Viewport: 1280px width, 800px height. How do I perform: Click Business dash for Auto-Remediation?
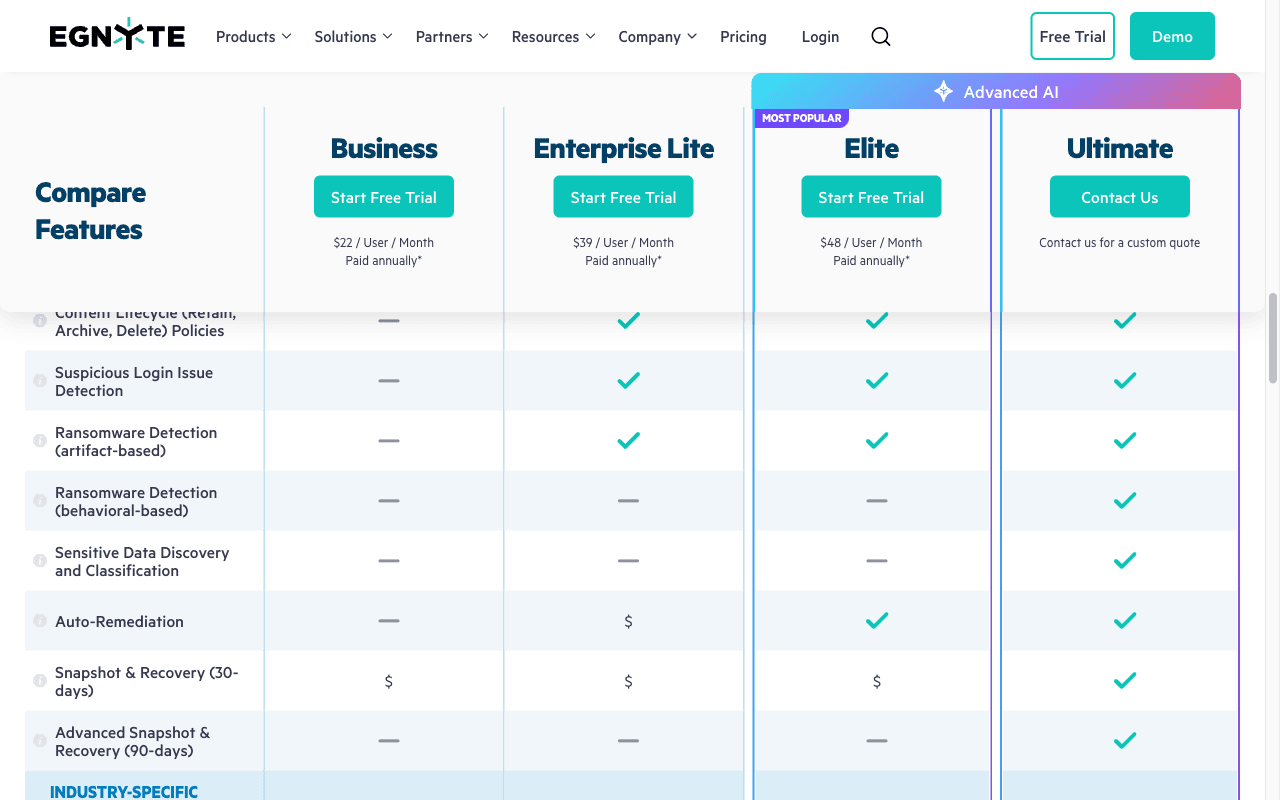[x=389, y=621]
